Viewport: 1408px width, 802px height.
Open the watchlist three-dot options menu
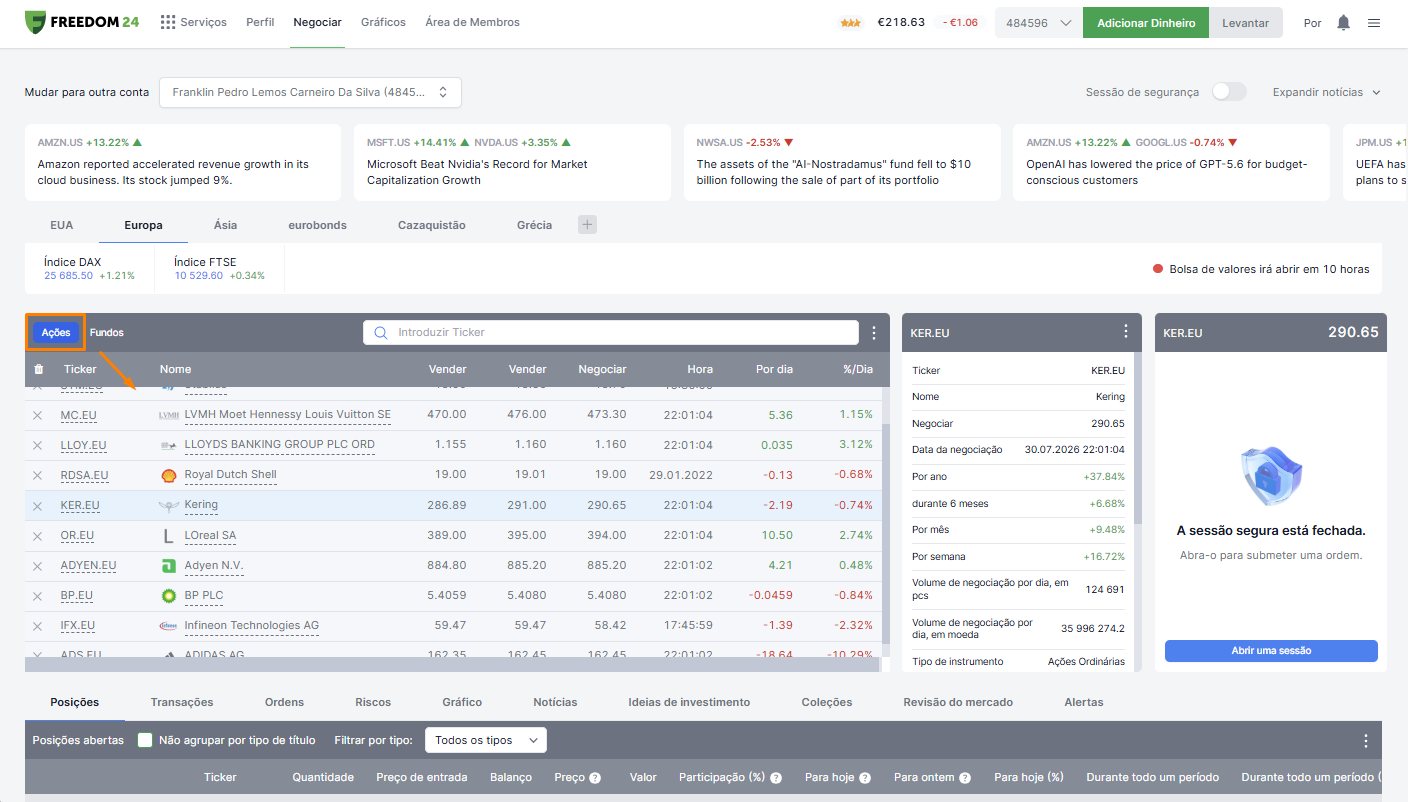pos(874,333)
